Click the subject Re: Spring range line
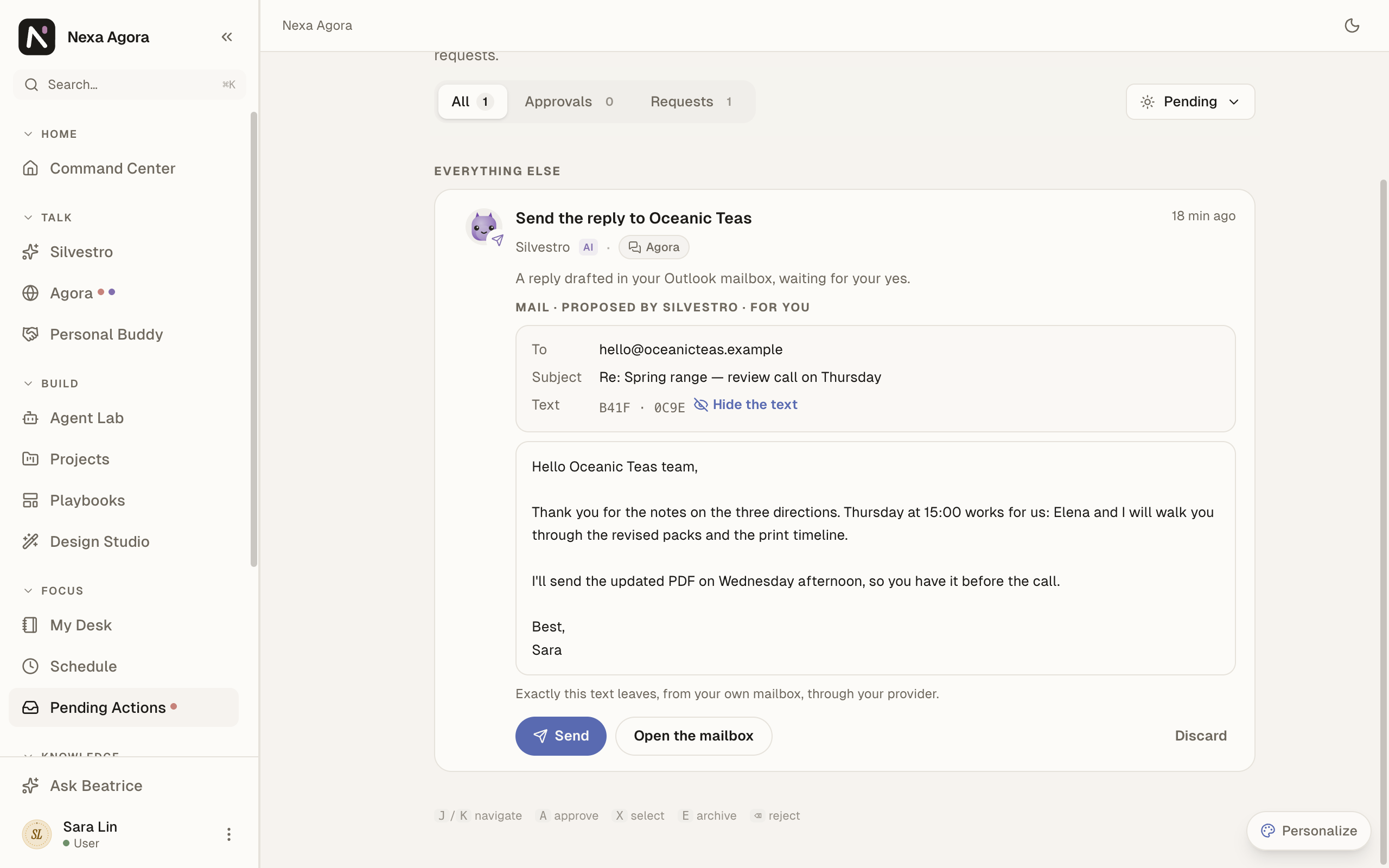Image resolution: width=1389 pixels, height=868 pixels. pos(741,377)
